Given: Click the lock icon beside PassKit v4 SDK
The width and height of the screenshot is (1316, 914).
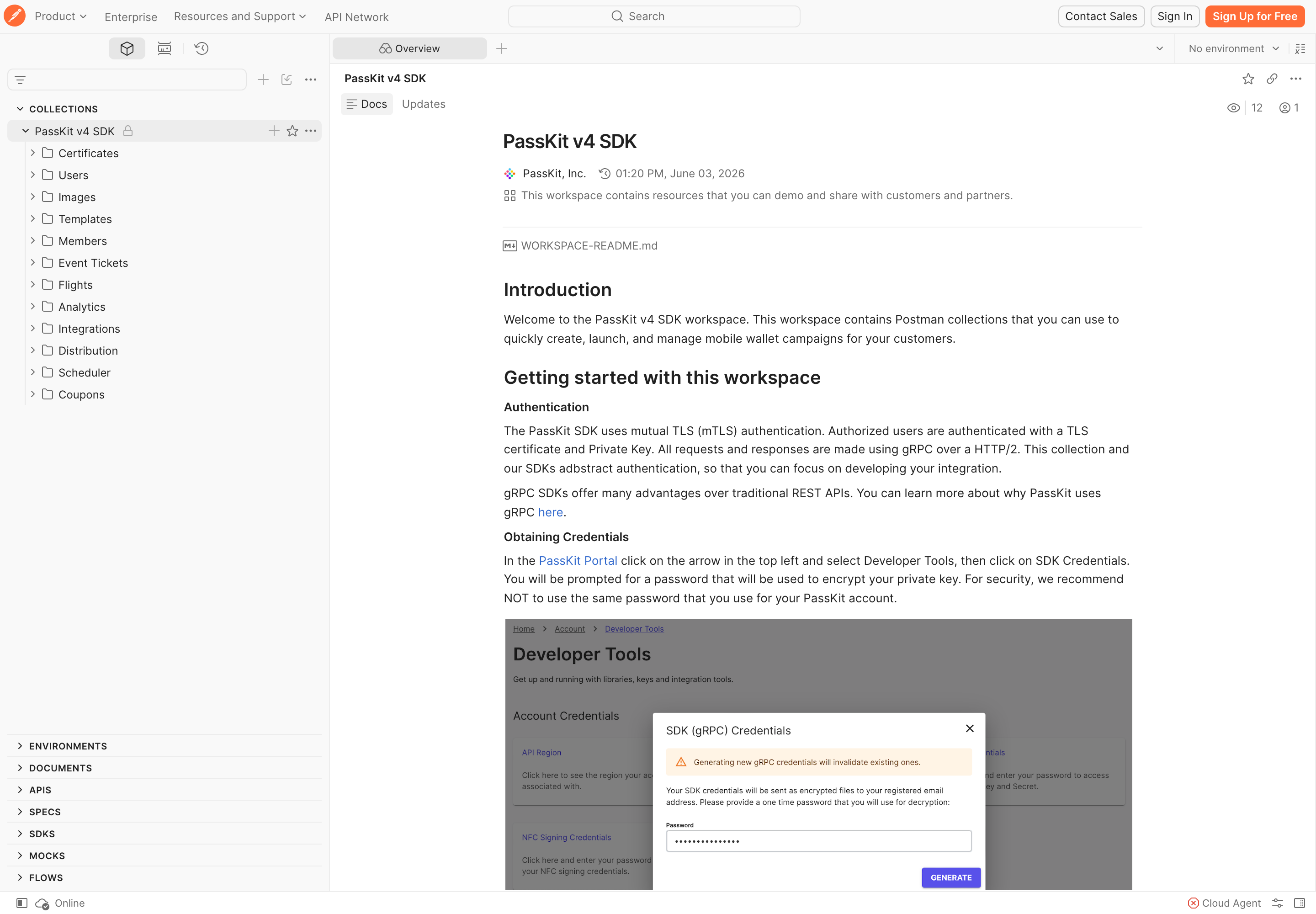Looking at the screenshot, I should click(x=127, y=131).
